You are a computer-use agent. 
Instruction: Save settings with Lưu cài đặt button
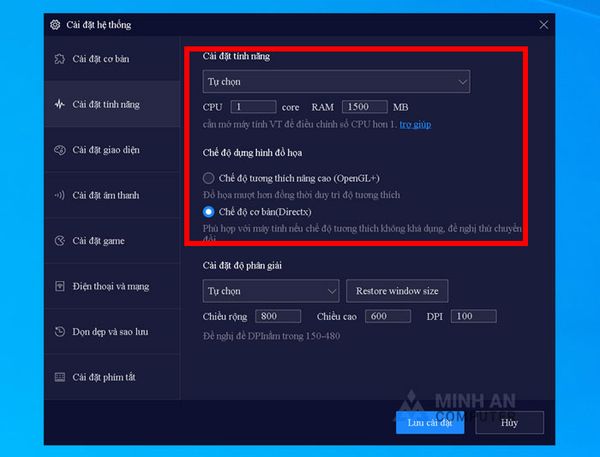pyautogui.click(x=430, y=422)
